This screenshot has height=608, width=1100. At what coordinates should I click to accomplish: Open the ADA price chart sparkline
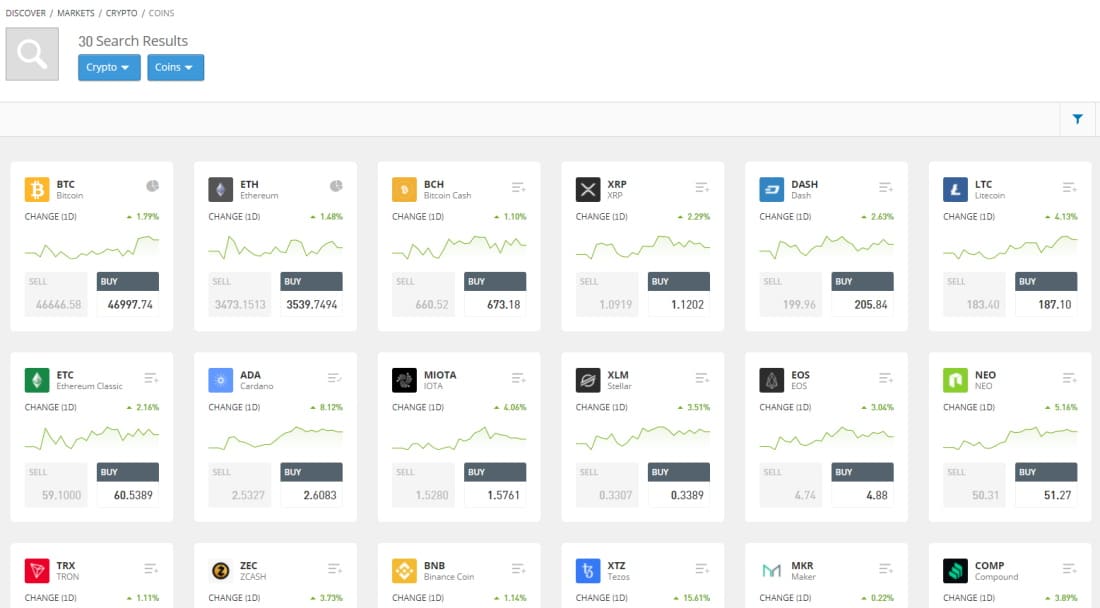[x=276, y=438]
